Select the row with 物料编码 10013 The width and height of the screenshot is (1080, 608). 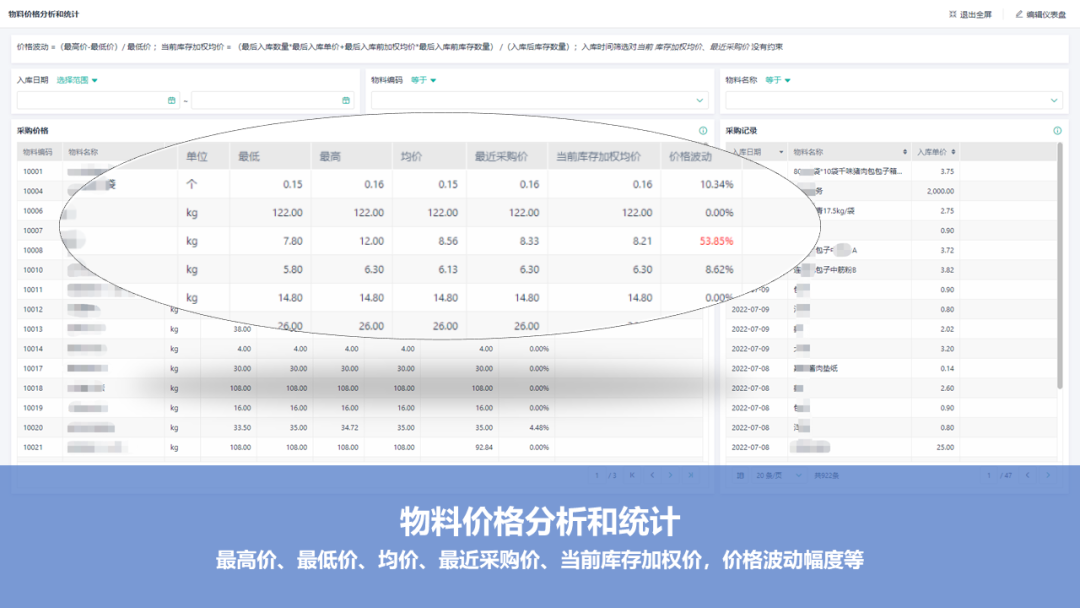(x=33, y=329)
